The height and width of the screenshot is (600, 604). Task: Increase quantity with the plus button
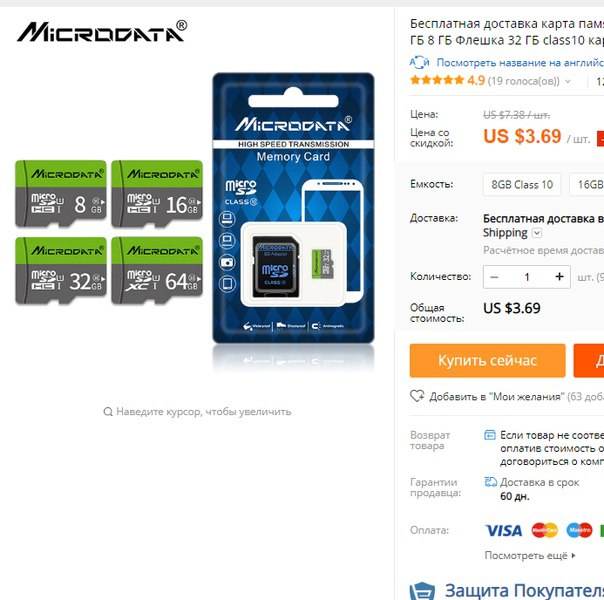pyautogui.click(x=559, y=277)
